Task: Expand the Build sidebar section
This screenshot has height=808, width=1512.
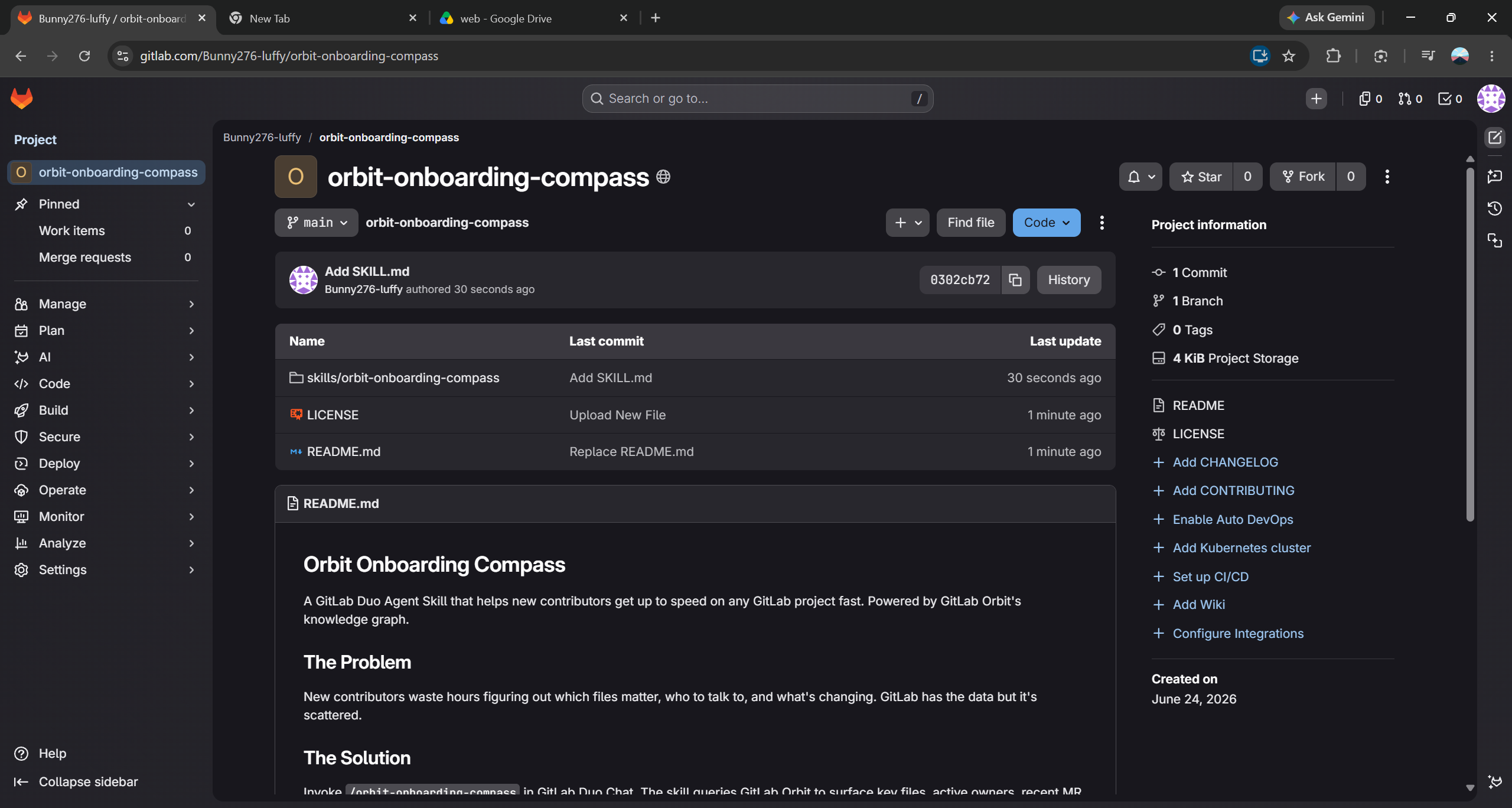Action: (x=106, y=410)
